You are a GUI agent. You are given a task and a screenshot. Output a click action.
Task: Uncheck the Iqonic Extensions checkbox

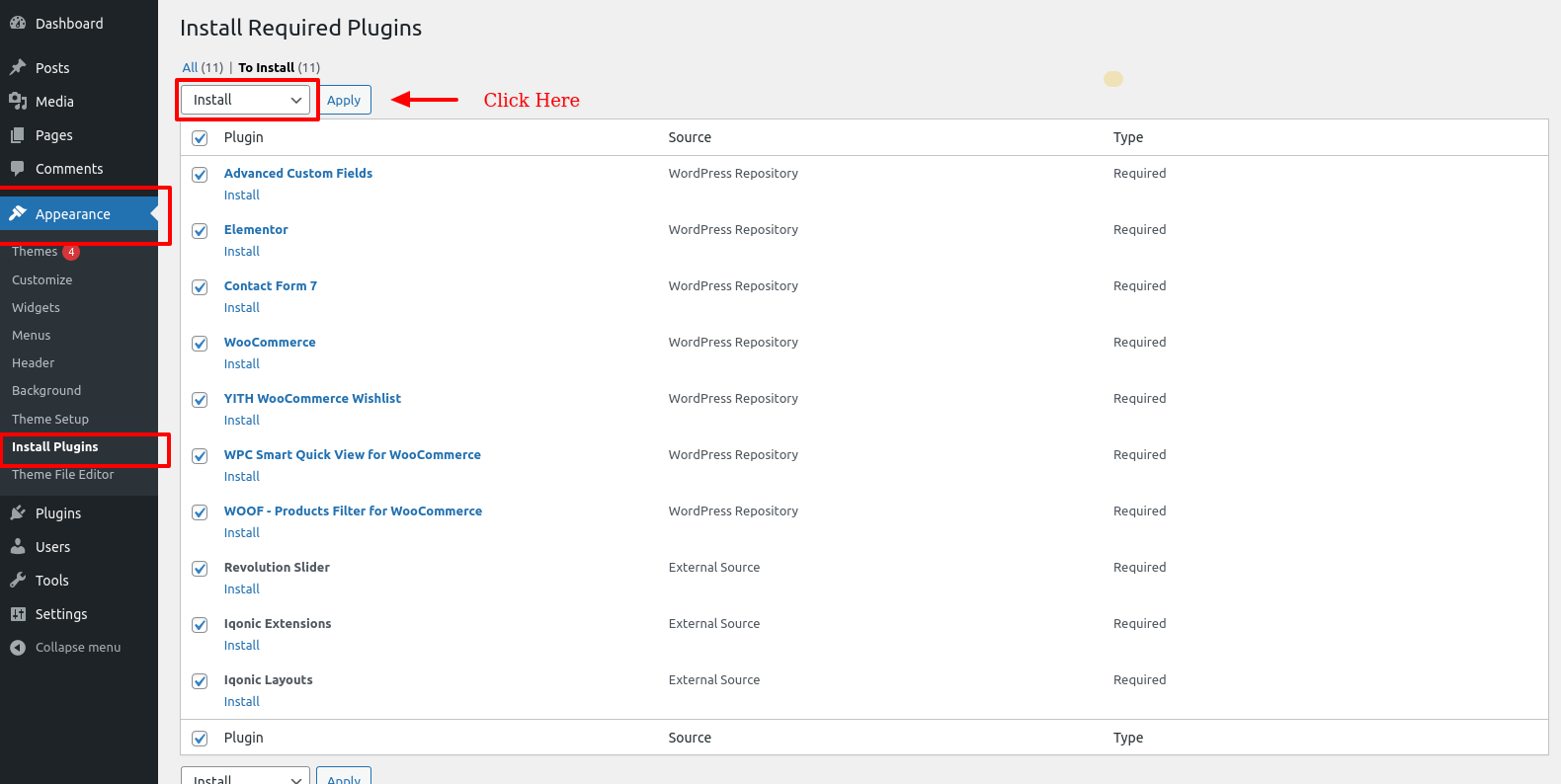(200, 625)
